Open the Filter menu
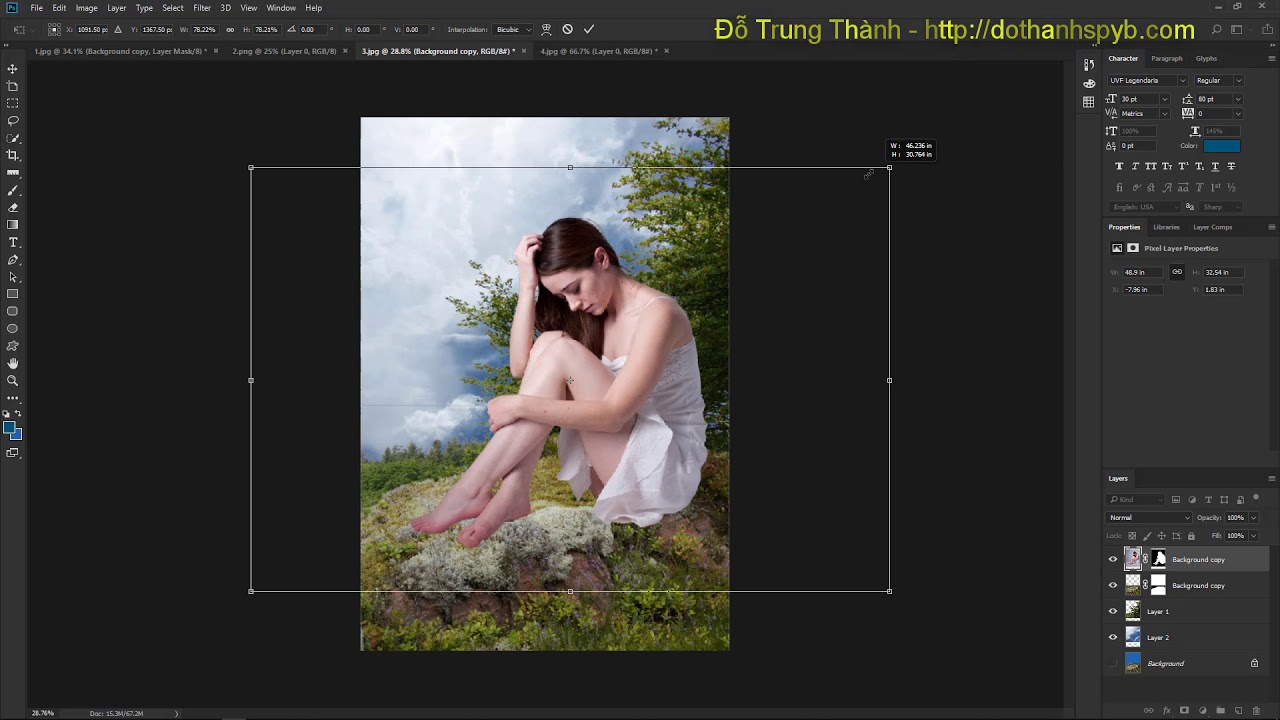Viewport: 1280px width, 720px height. pos(202,8)
